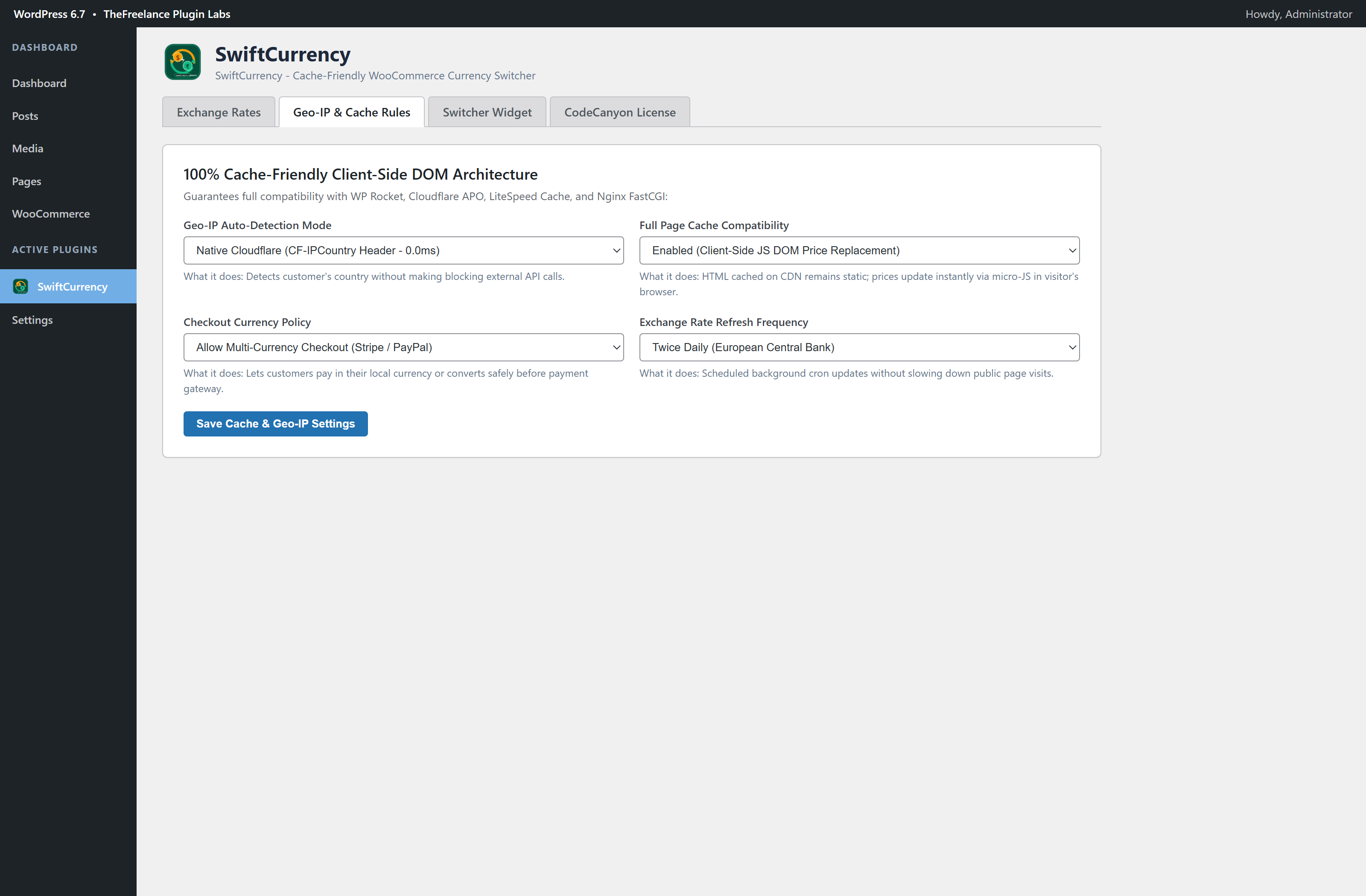Open Full Page Cache Compatibility dropdown
Viewport: 1366px width, 896px height.
[859, 250]
